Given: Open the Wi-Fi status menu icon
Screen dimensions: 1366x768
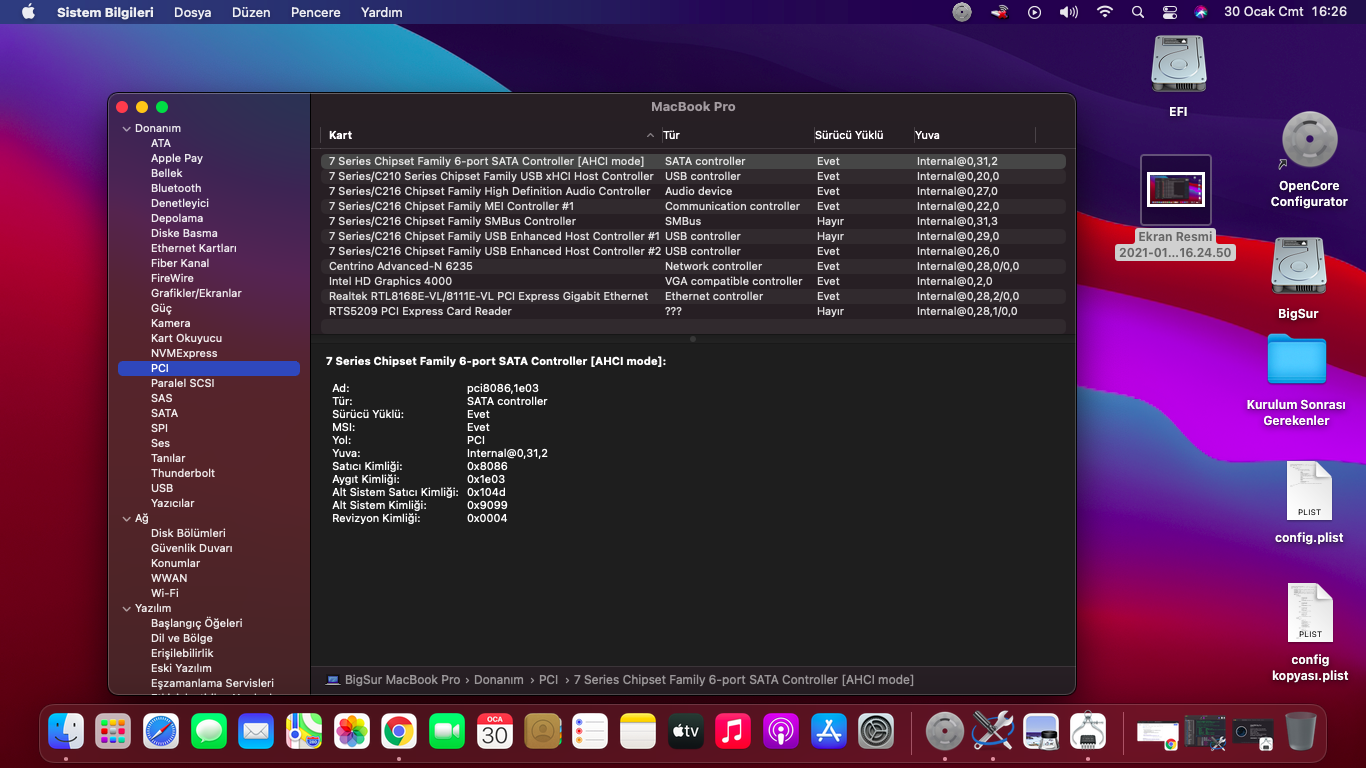Looking at the screenshot, I should pyautogui.click(x=1104, y=12).
